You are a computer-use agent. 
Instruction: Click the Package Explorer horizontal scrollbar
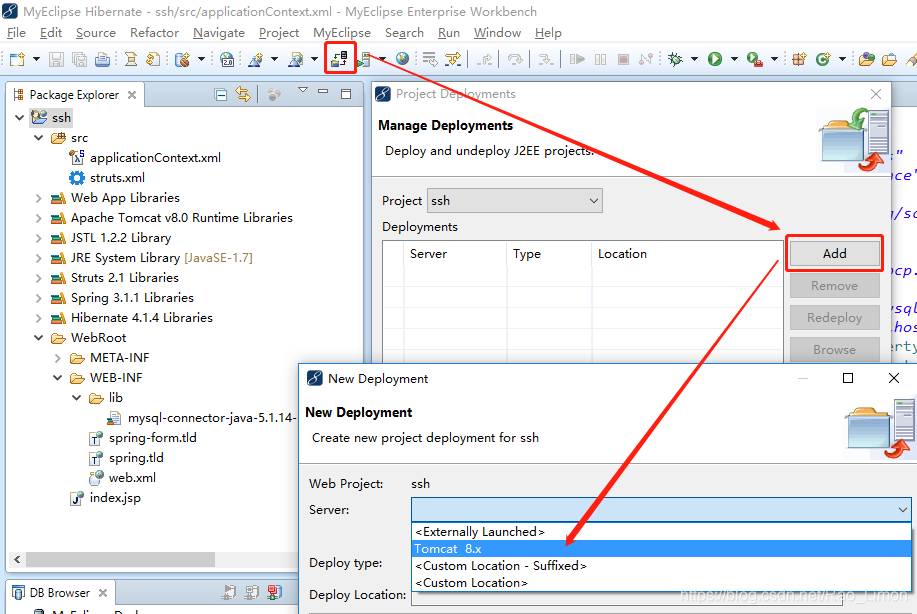point(120,560)
